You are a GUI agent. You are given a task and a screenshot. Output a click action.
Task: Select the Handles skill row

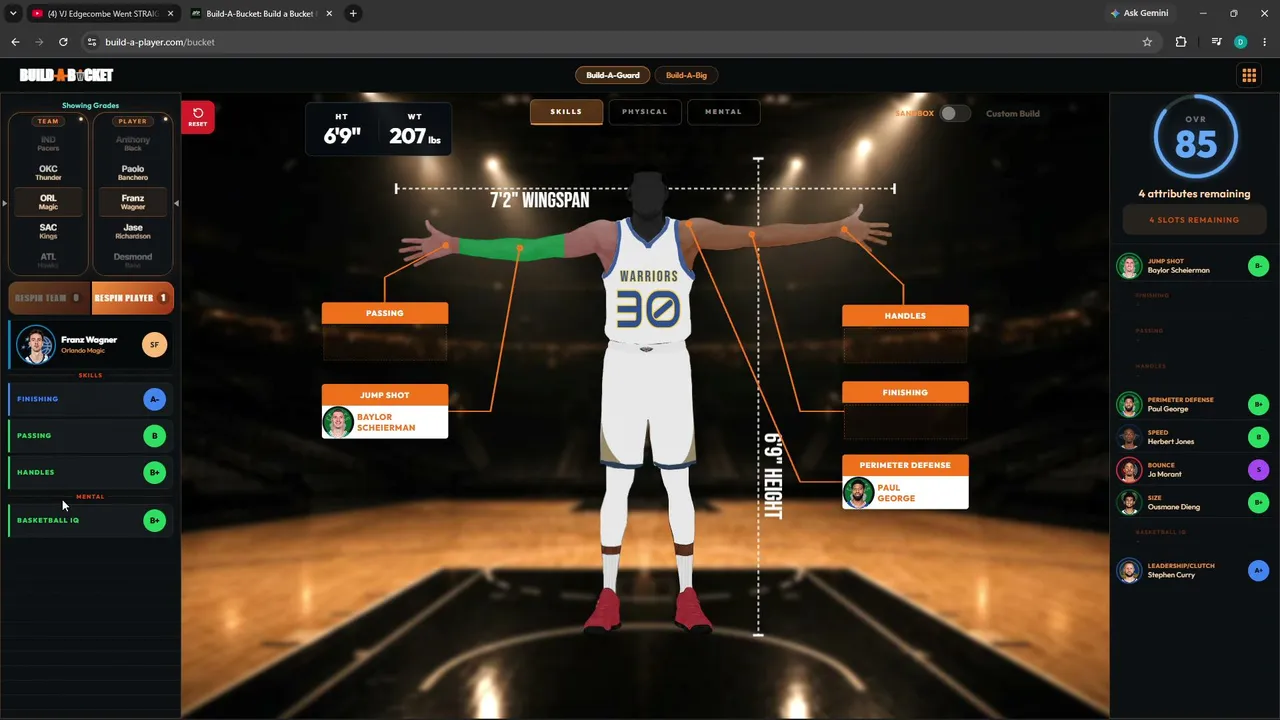click(x=91, y=472)
